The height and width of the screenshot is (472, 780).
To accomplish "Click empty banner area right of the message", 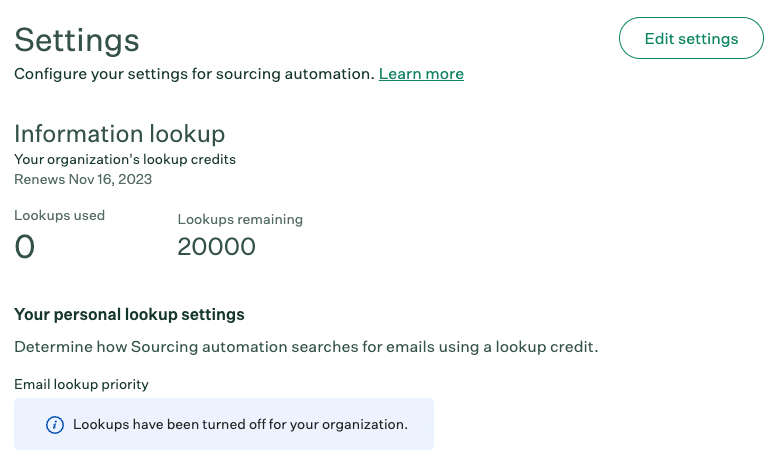I will coord(421,424).
